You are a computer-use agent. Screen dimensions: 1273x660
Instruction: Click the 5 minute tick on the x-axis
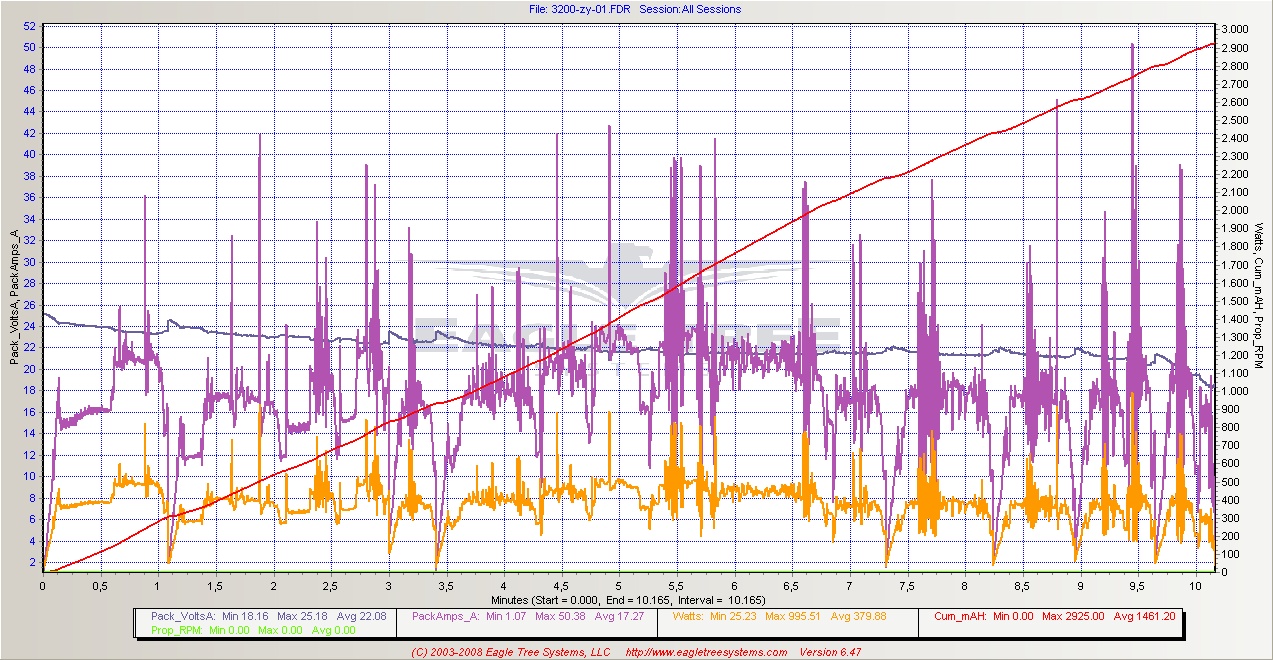click(x=619, y=585)
